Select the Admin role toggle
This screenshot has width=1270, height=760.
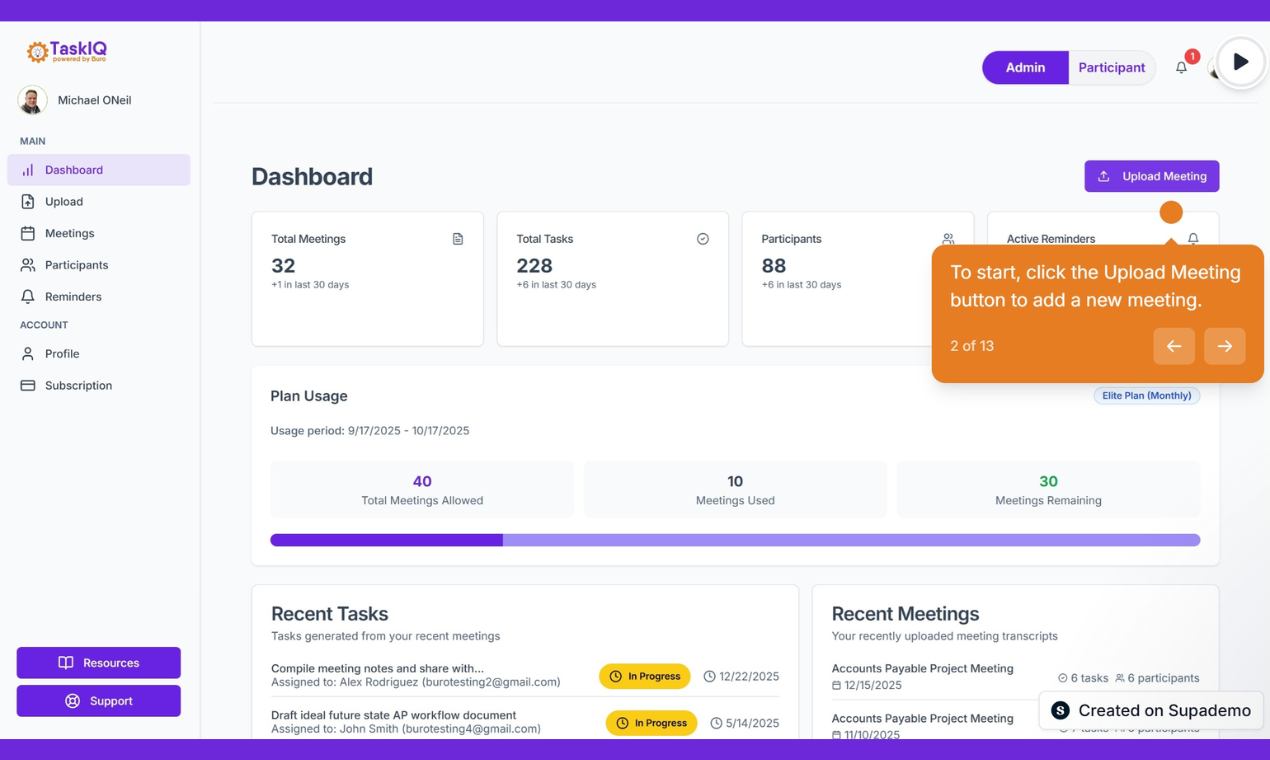pyautogui.click(x=1025, y=67)
